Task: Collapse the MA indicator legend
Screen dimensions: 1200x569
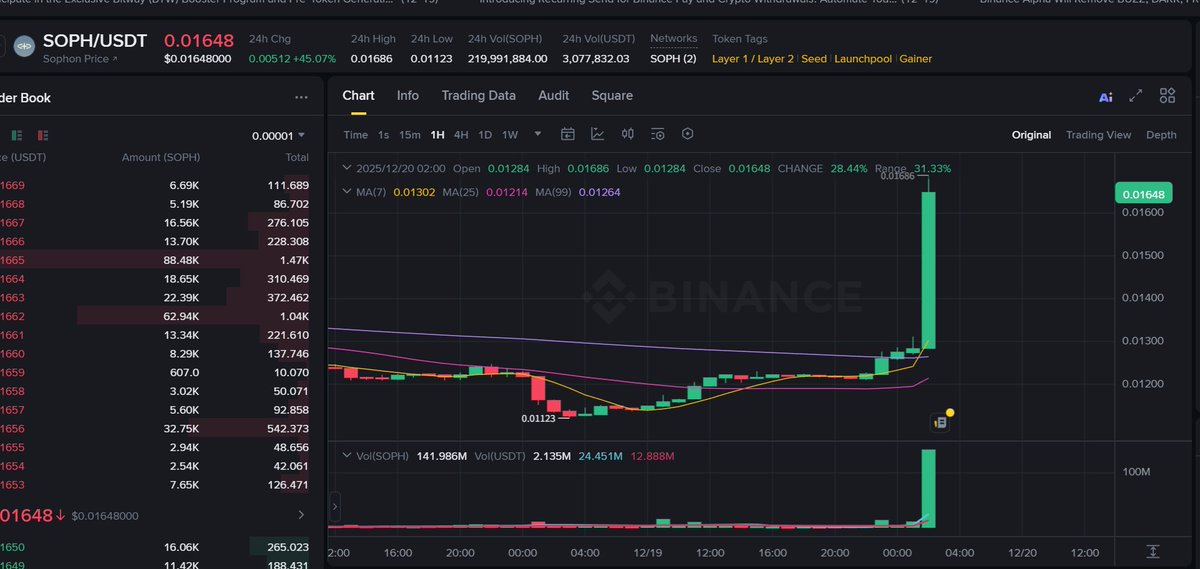Action: [347, 191]
